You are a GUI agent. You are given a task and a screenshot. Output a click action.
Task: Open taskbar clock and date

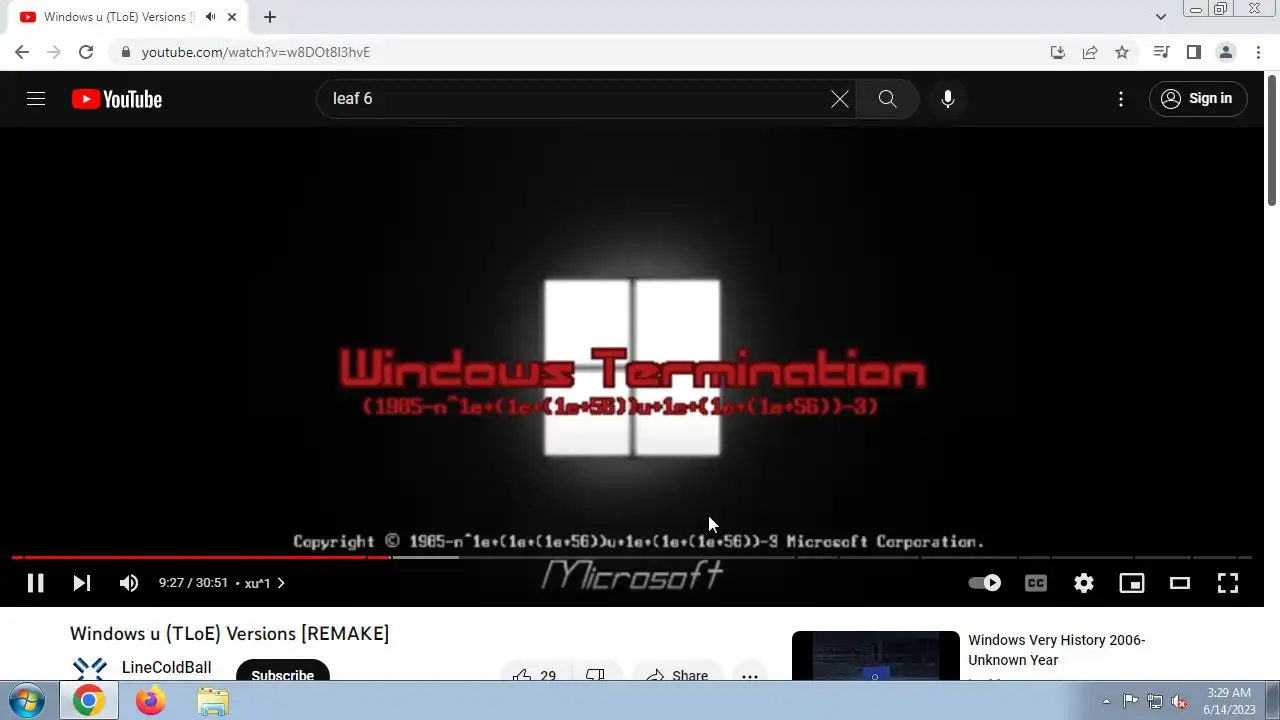click(x=1229, y=701)
